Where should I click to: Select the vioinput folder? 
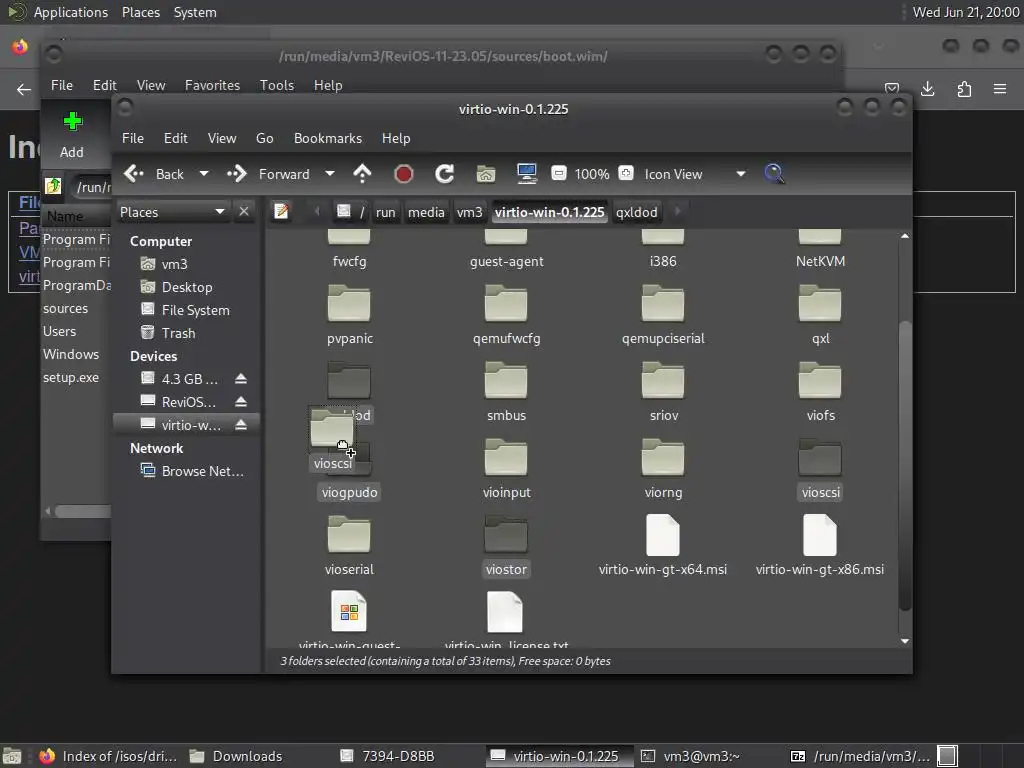506,469
